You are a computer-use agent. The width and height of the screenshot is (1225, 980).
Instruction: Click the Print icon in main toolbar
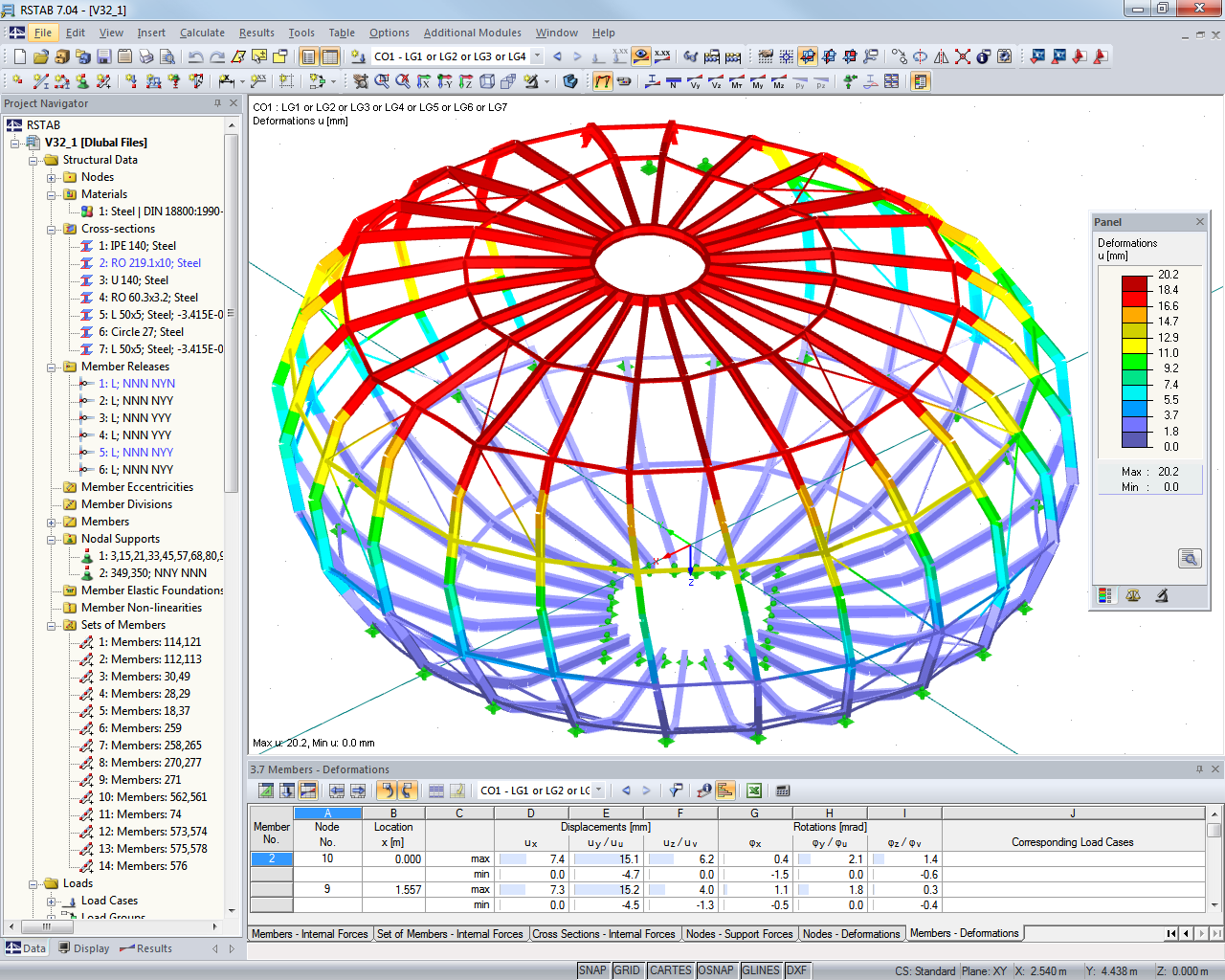point(145,56)
